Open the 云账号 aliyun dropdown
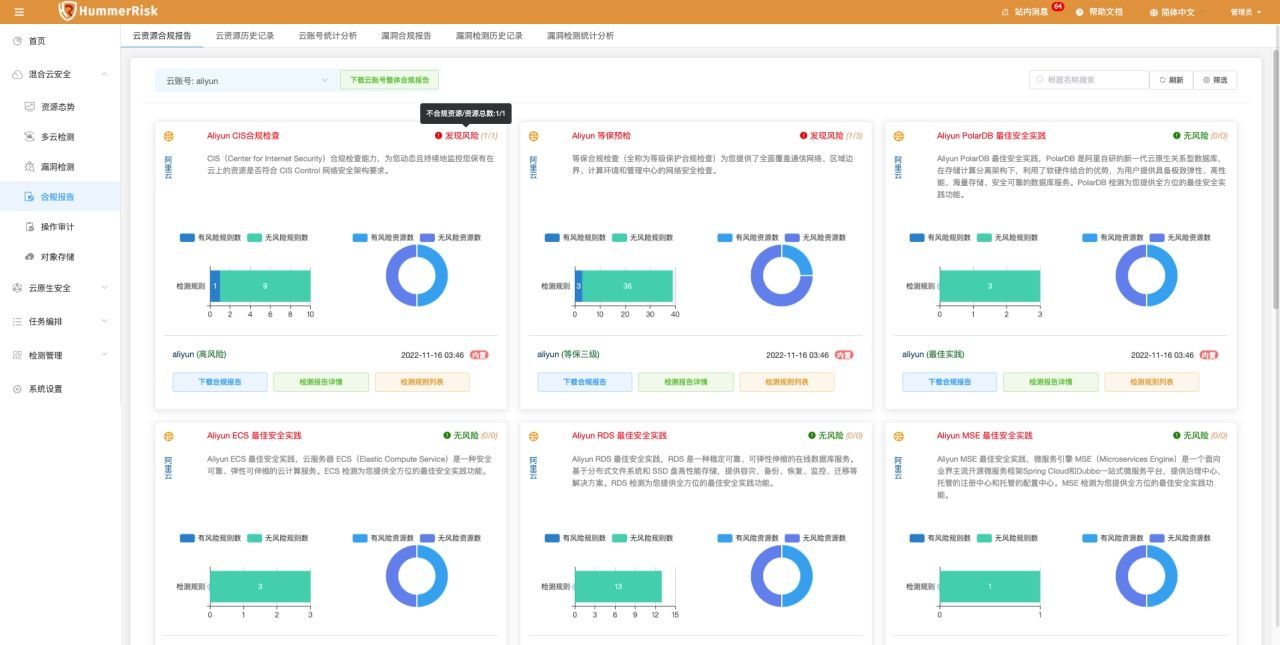 [x=246, y=80]
